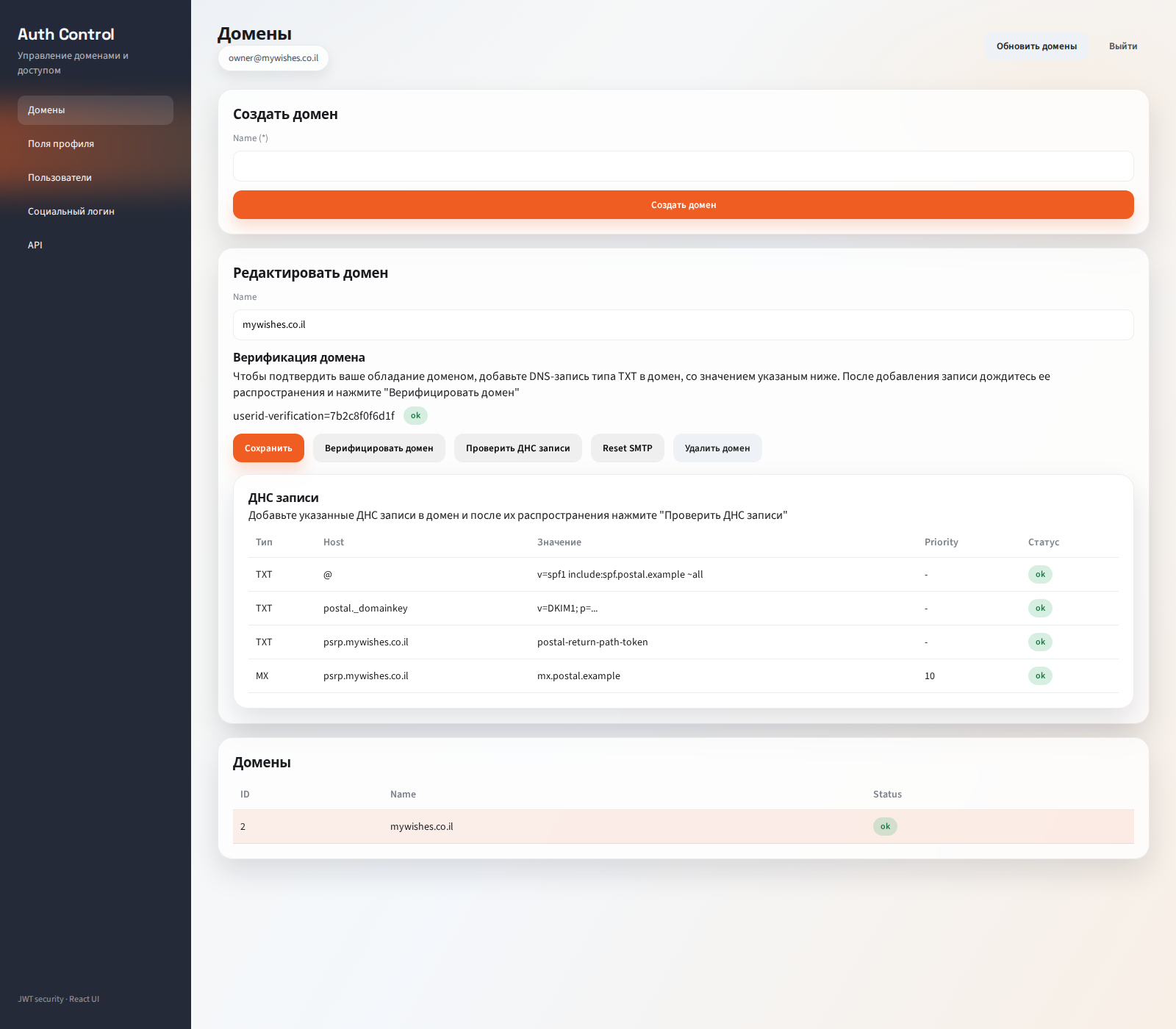Click the ok status of postal._domainkey record
The image size is (1176, 1029).
(x=1040, y=609)
